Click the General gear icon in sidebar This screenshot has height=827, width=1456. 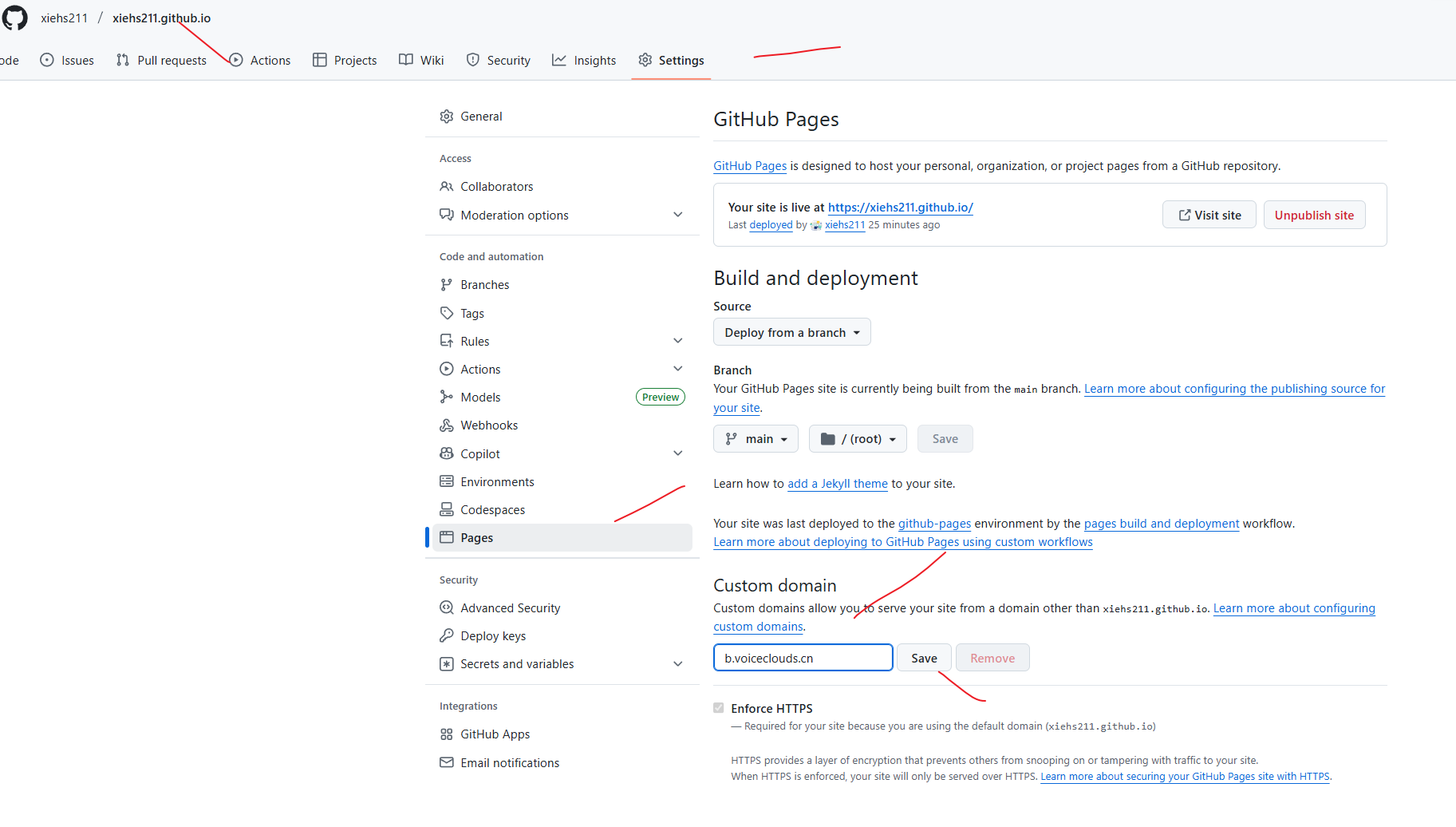pyautogui.click(x=447, y=117)
